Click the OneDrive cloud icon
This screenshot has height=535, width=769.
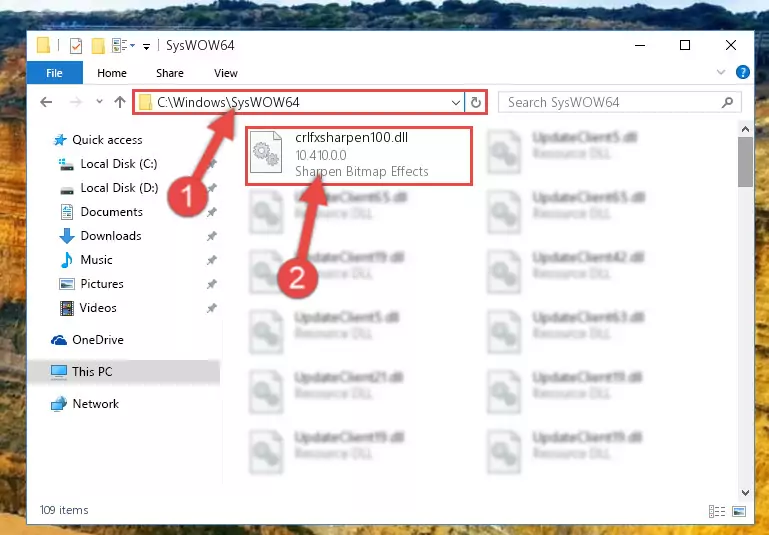pos(59,340)
